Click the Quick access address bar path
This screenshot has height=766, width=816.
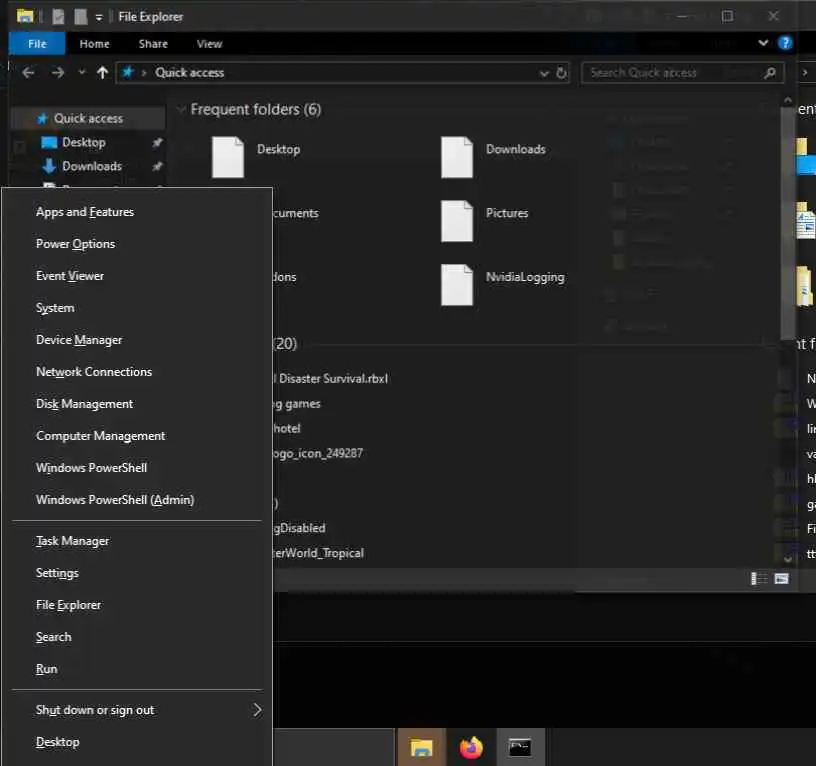tap(189, 73)
